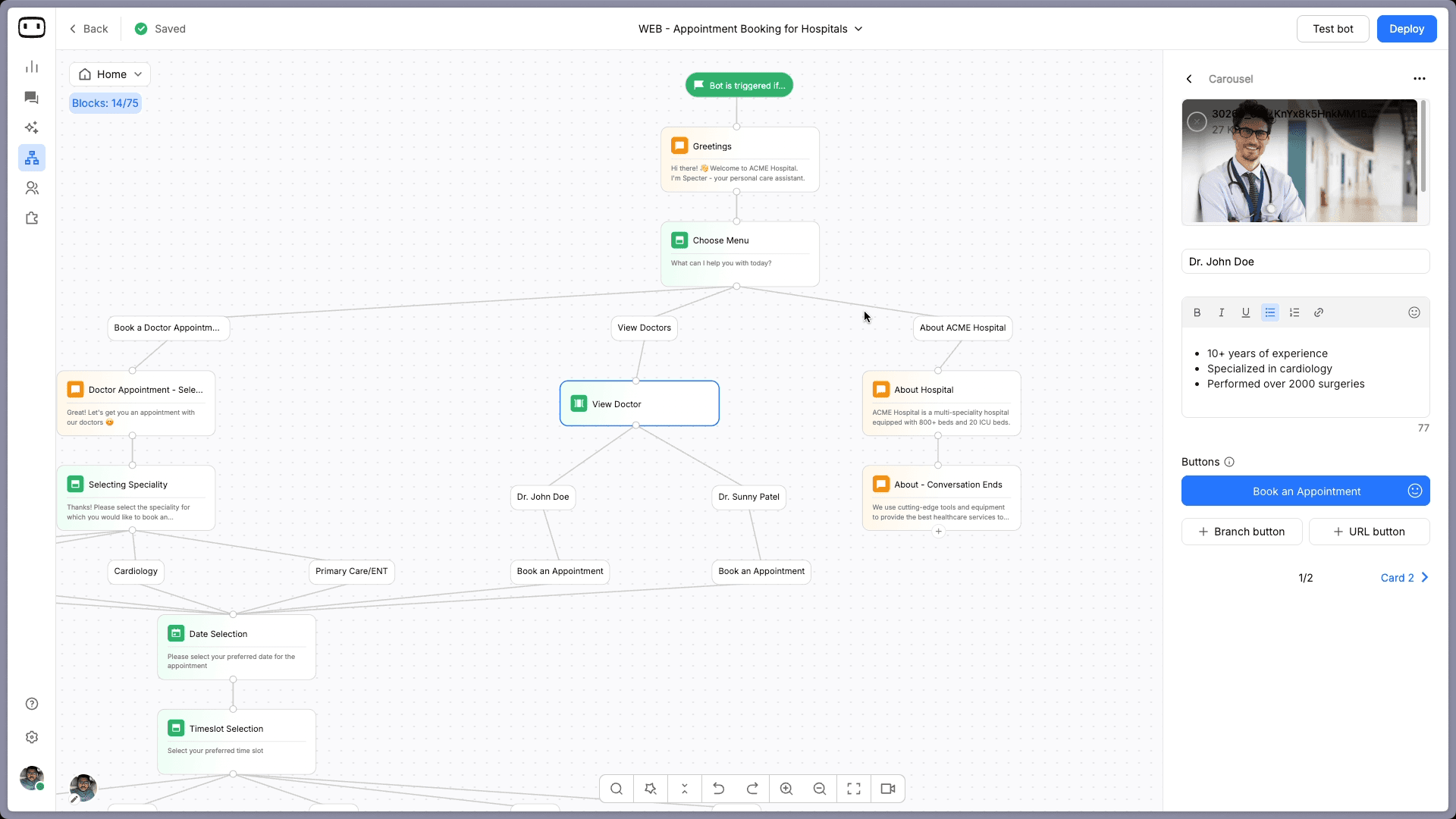Open the integrations puzzle sidebar icon

click(x=31, y=218)
